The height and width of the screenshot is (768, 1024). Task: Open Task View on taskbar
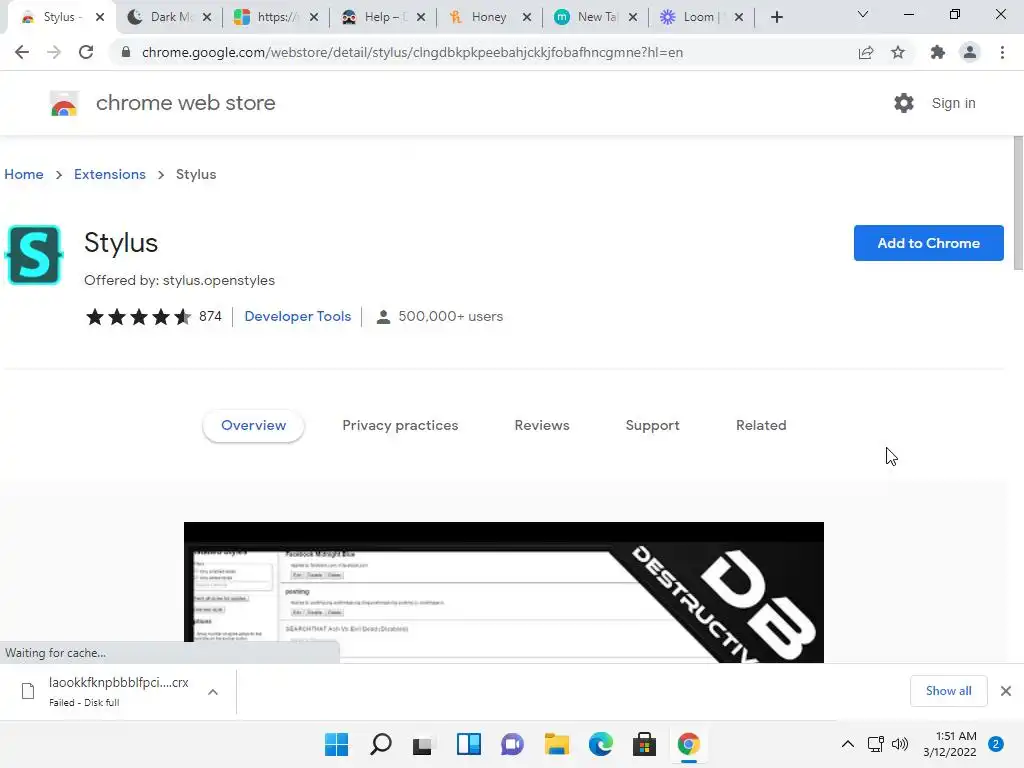click(424, 744)
